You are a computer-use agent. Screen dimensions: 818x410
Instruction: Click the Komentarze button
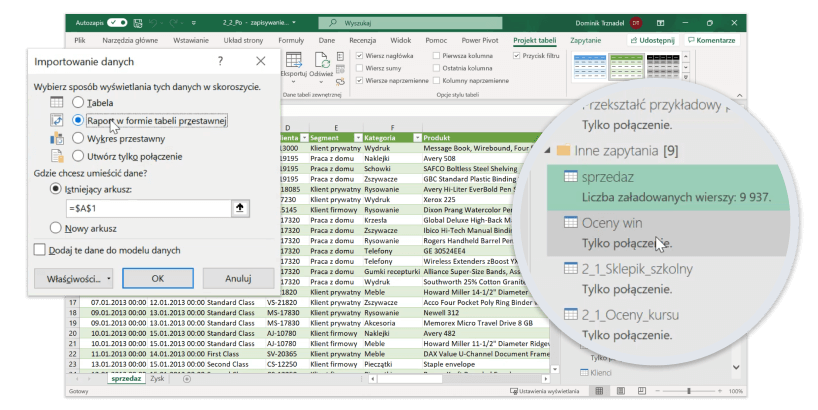[712, 40]
